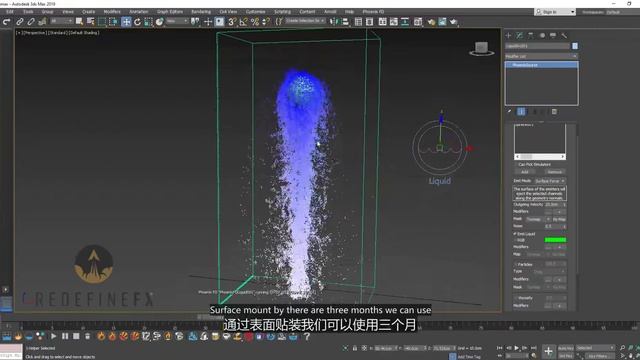This screenshot has width=640, height=360.
Task: Toggle the RGB checkbox
Action: 516,240
